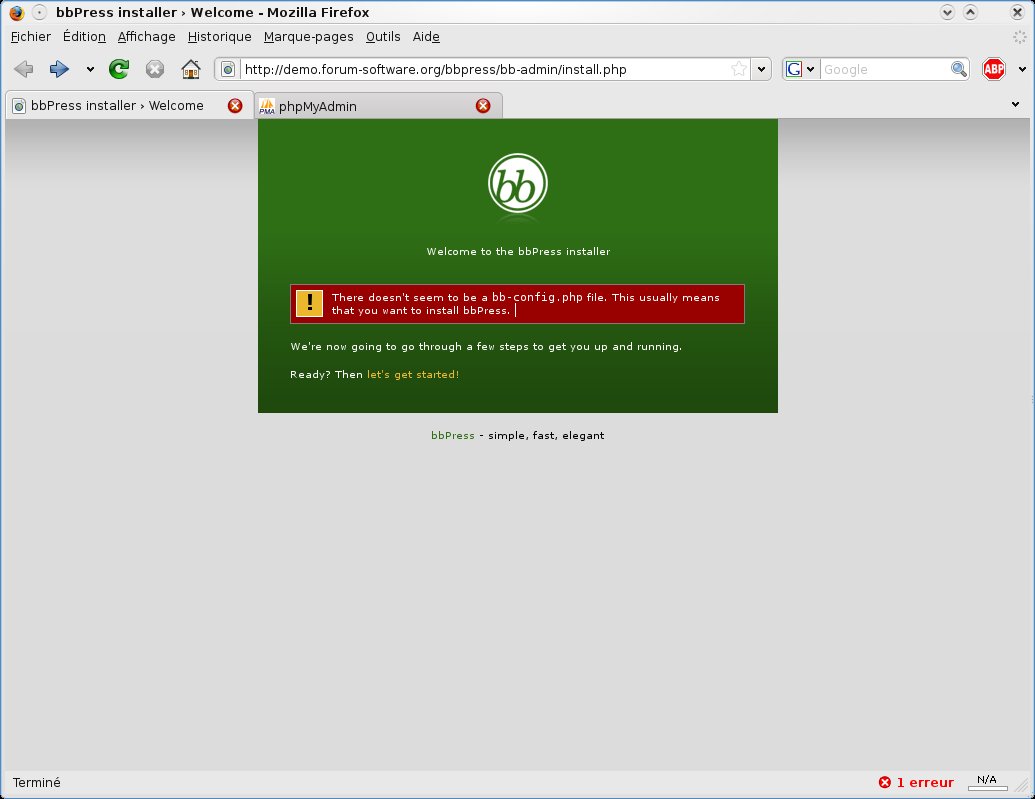Open the Aide menu
The image size is (1035, 799).
click(426, 37)
